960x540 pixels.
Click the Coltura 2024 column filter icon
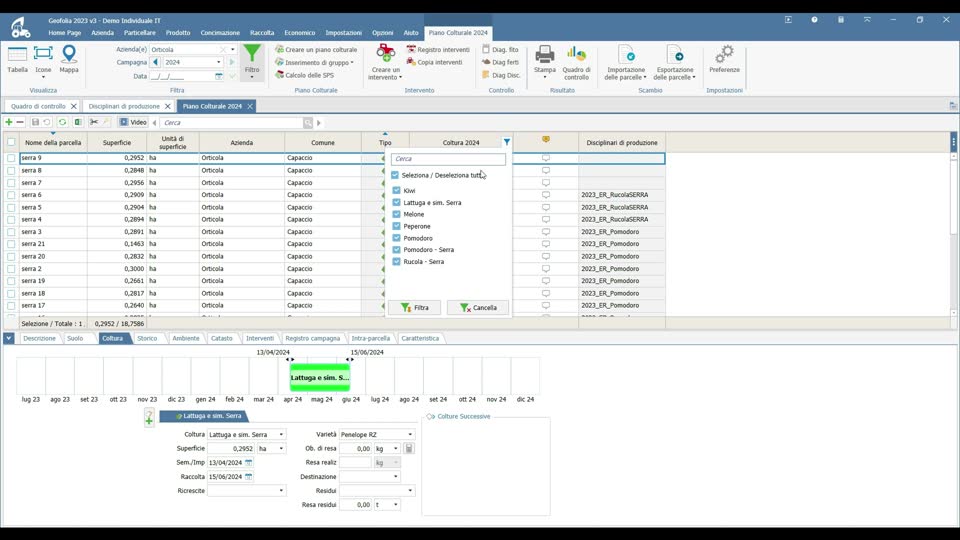click(x=507, y=142)
